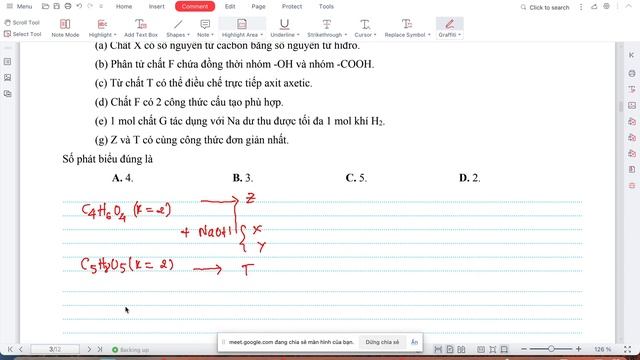Select single page view icon

450,349
